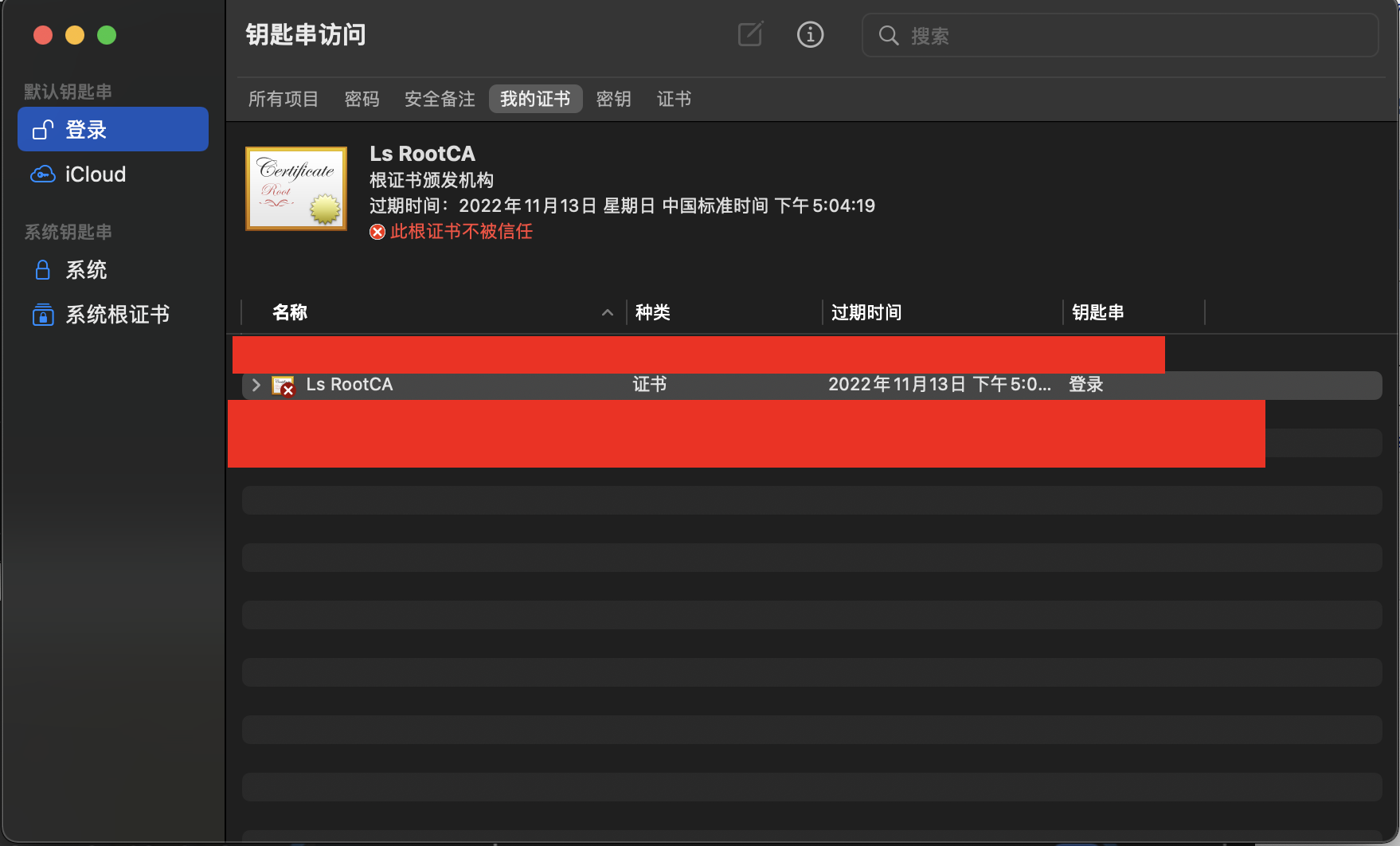Open the info inspector icon
The height and width of the screenshot is (846, 1400).
pos(810,34)
